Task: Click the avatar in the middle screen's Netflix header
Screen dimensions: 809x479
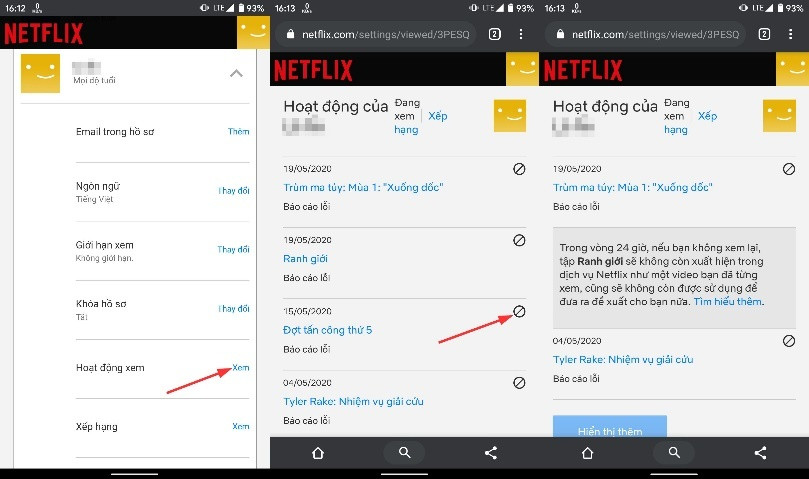Action: tap(522, 69)
